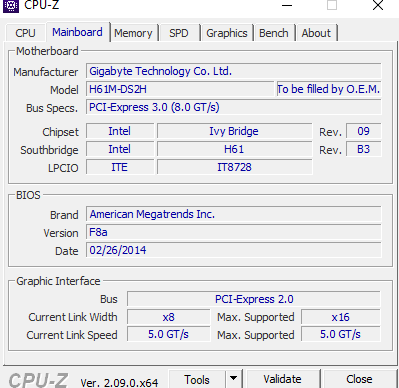Screen dimensions: 399x388
Task: Click the Close button at bottom
Action: click(x=359, y=379)
